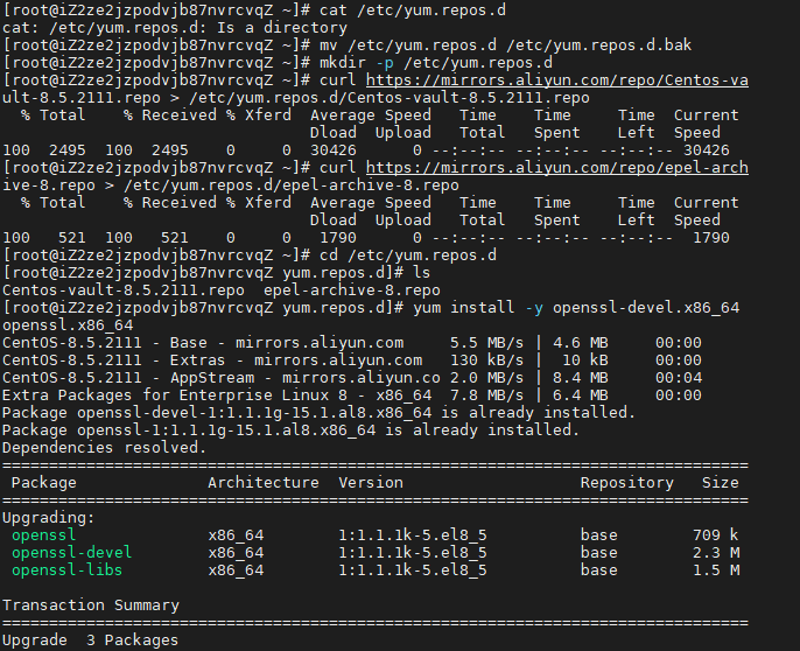Open the aliyun epel-archive repo URL link

pos(557,168)
